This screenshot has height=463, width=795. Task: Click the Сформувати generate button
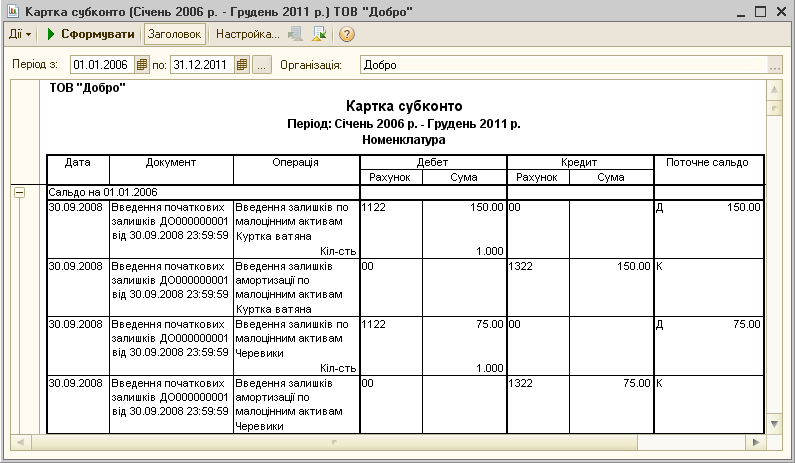tap(91, 34)
